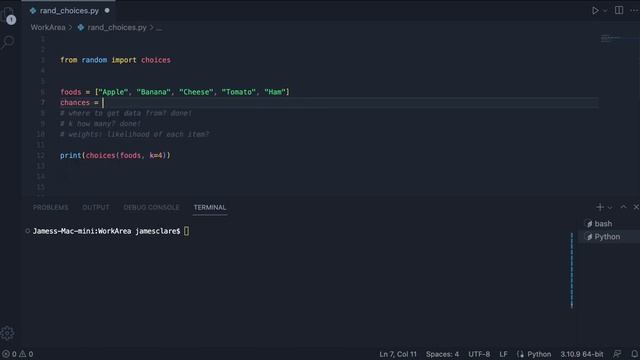Click the unsaved dot on rand_choices.py tab

107,11
